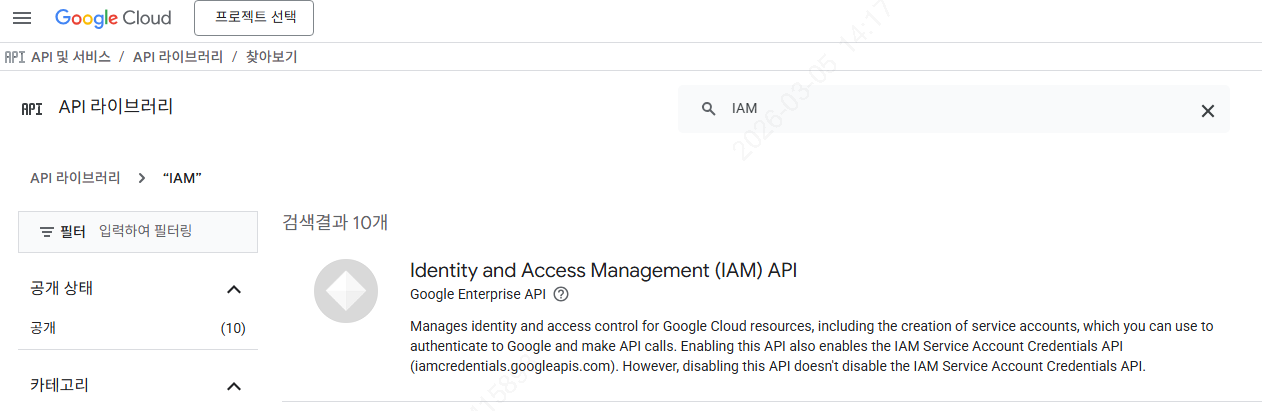
Task: Click the API icon beside the API 라이브러리 page title
Action: point(32,109)
